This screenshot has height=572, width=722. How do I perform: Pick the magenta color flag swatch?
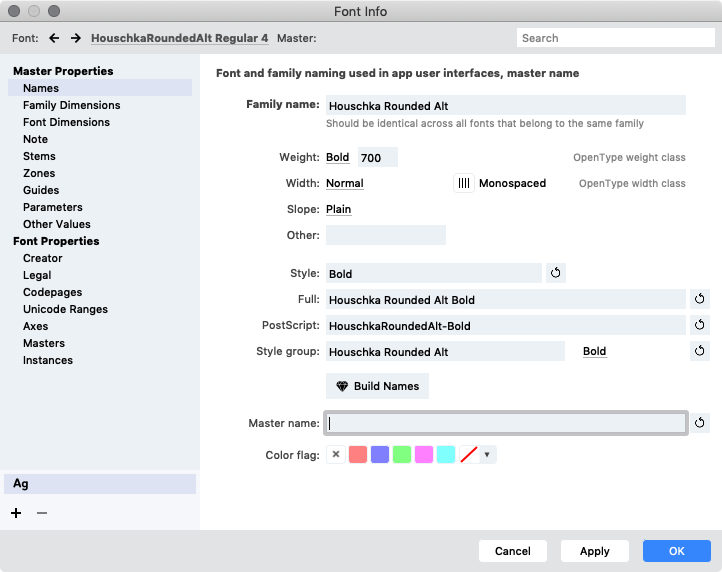(424, 455)
